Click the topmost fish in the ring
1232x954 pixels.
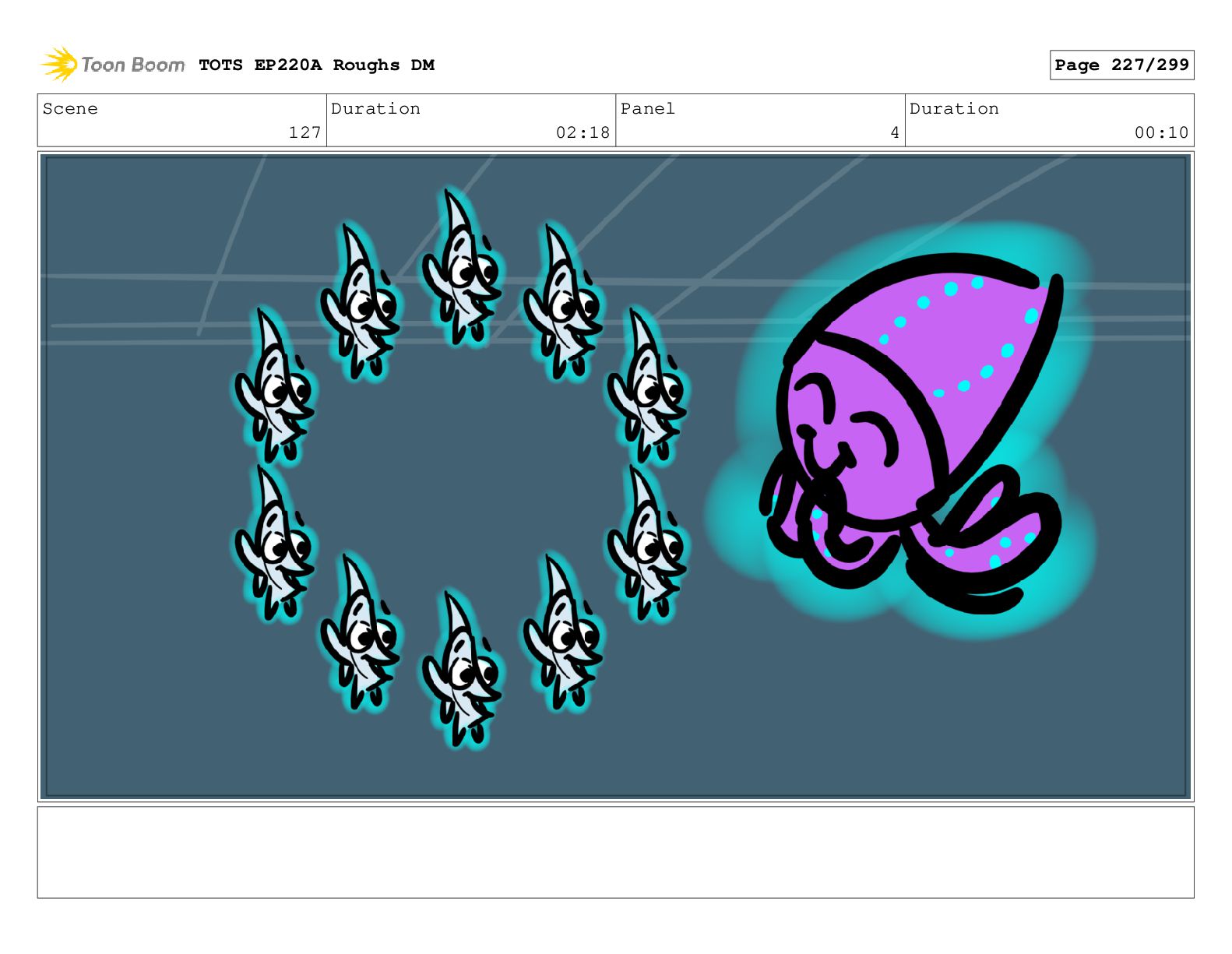461,267
